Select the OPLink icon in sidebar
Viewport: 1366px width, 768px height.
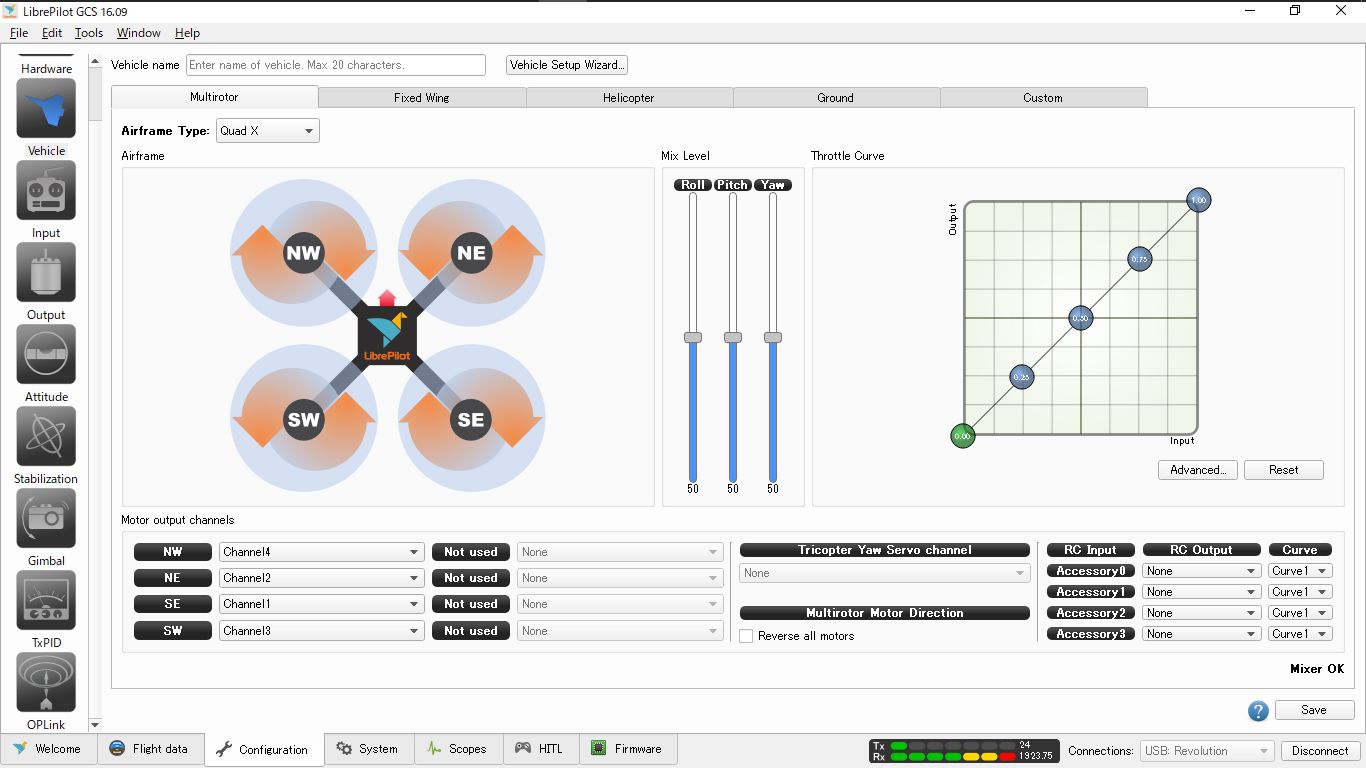click(46, 682)
